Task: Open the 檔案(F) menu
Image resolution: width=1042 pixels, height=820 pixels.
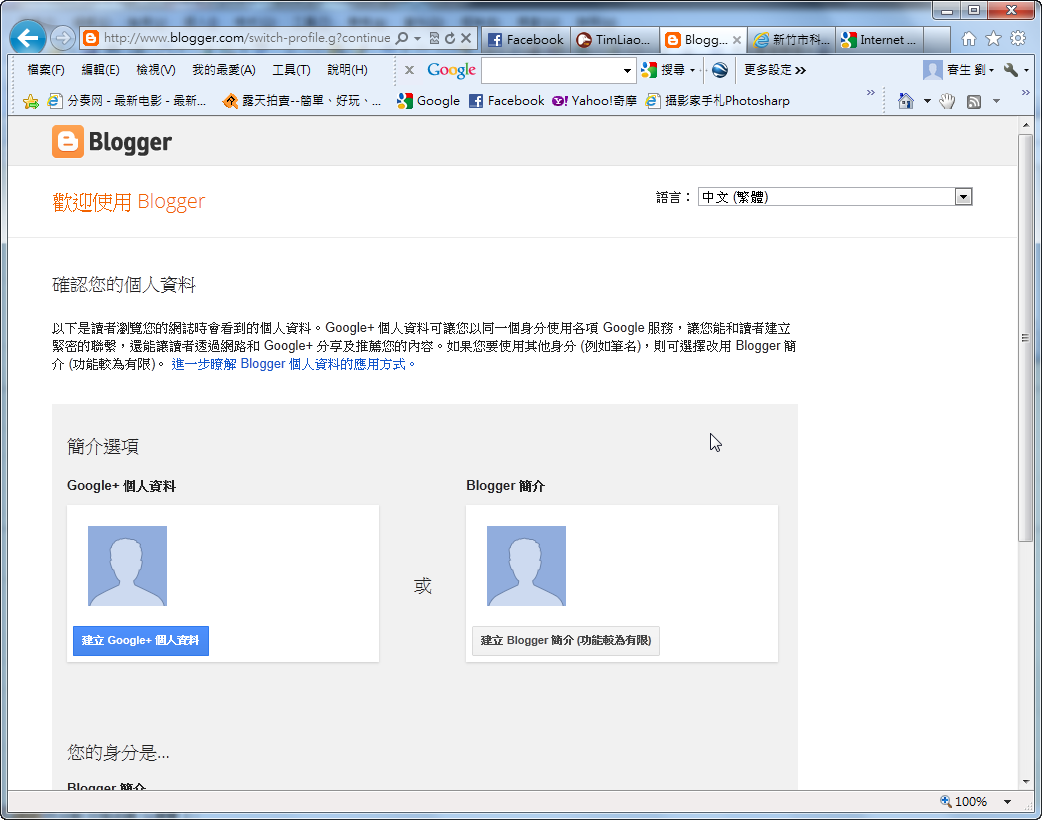Action: pyautogui.click(x=46, y=70)
